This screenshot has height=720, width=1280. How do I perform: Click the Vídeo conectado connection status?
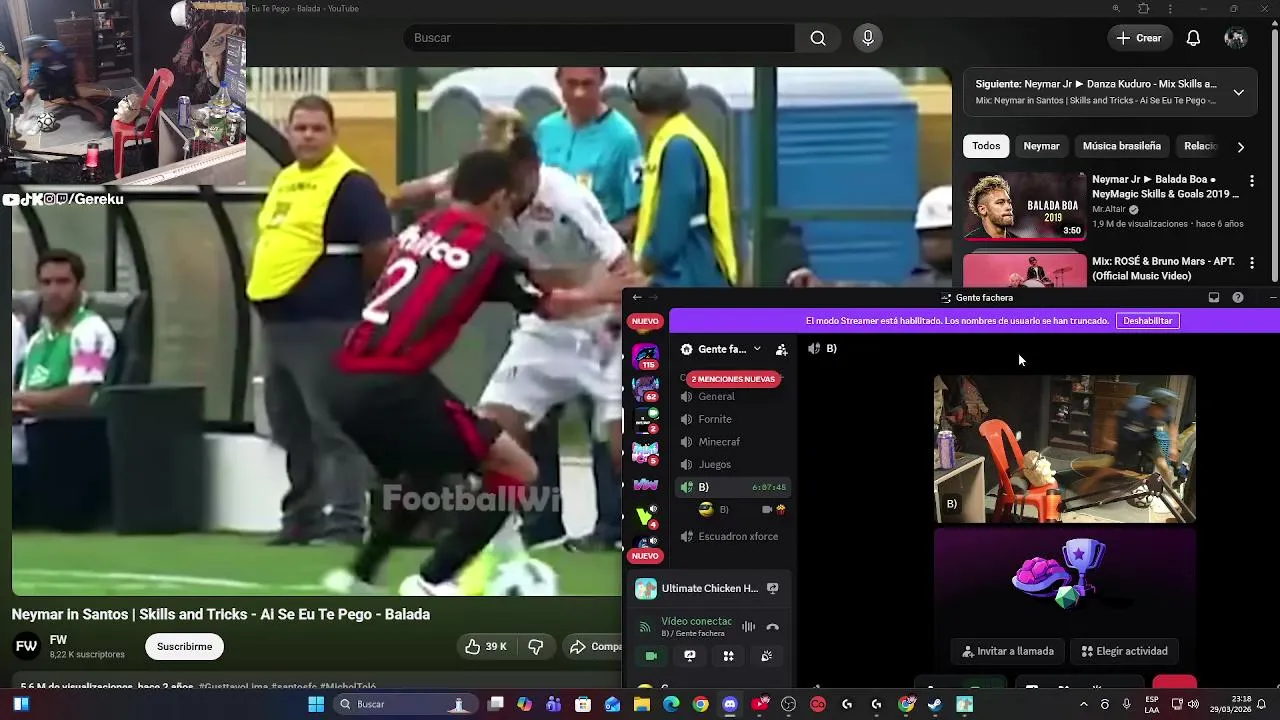[696, 621]
